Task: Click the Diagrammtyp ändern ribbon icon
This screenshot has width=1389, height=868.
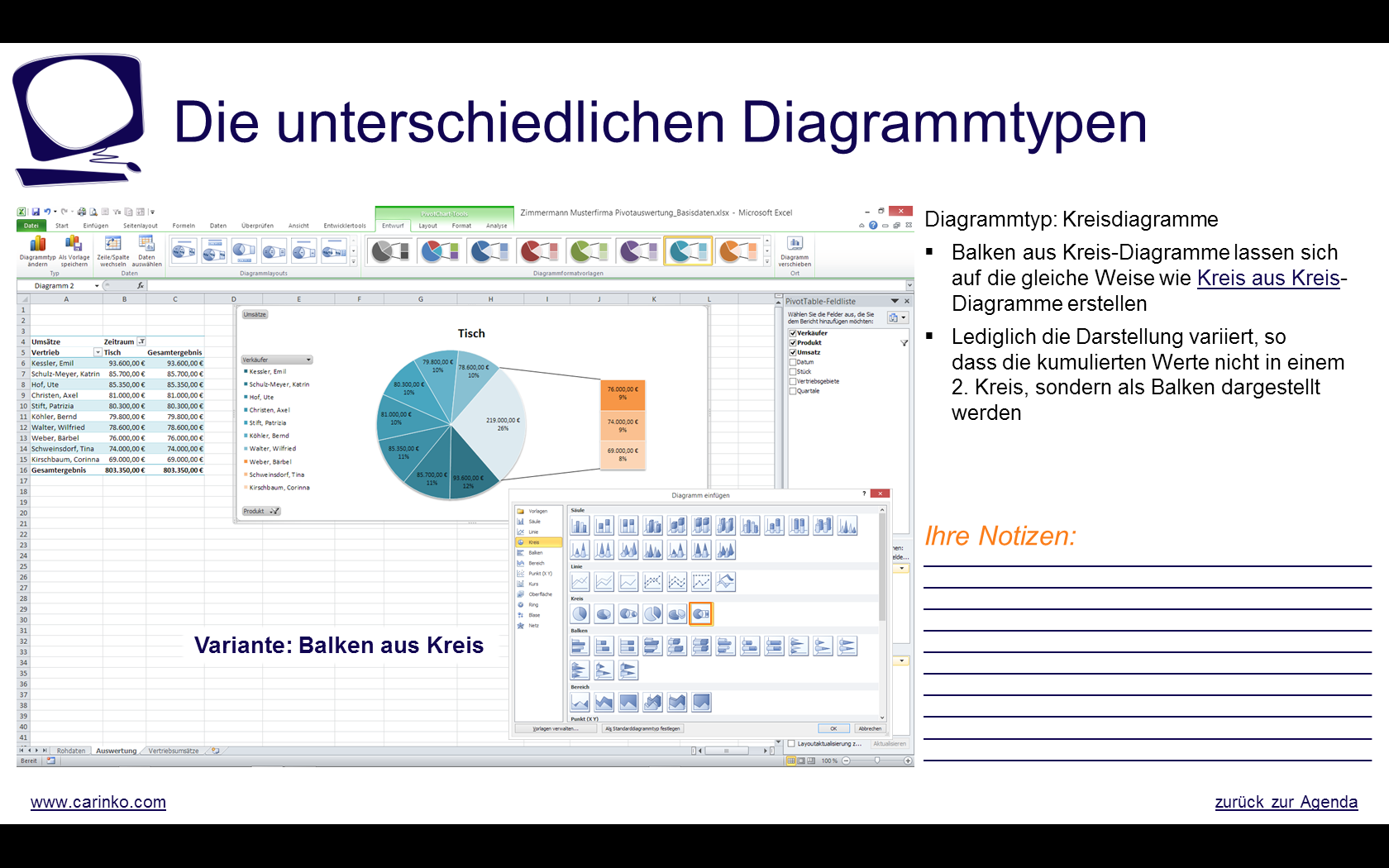Action: (x=37, y=250)
